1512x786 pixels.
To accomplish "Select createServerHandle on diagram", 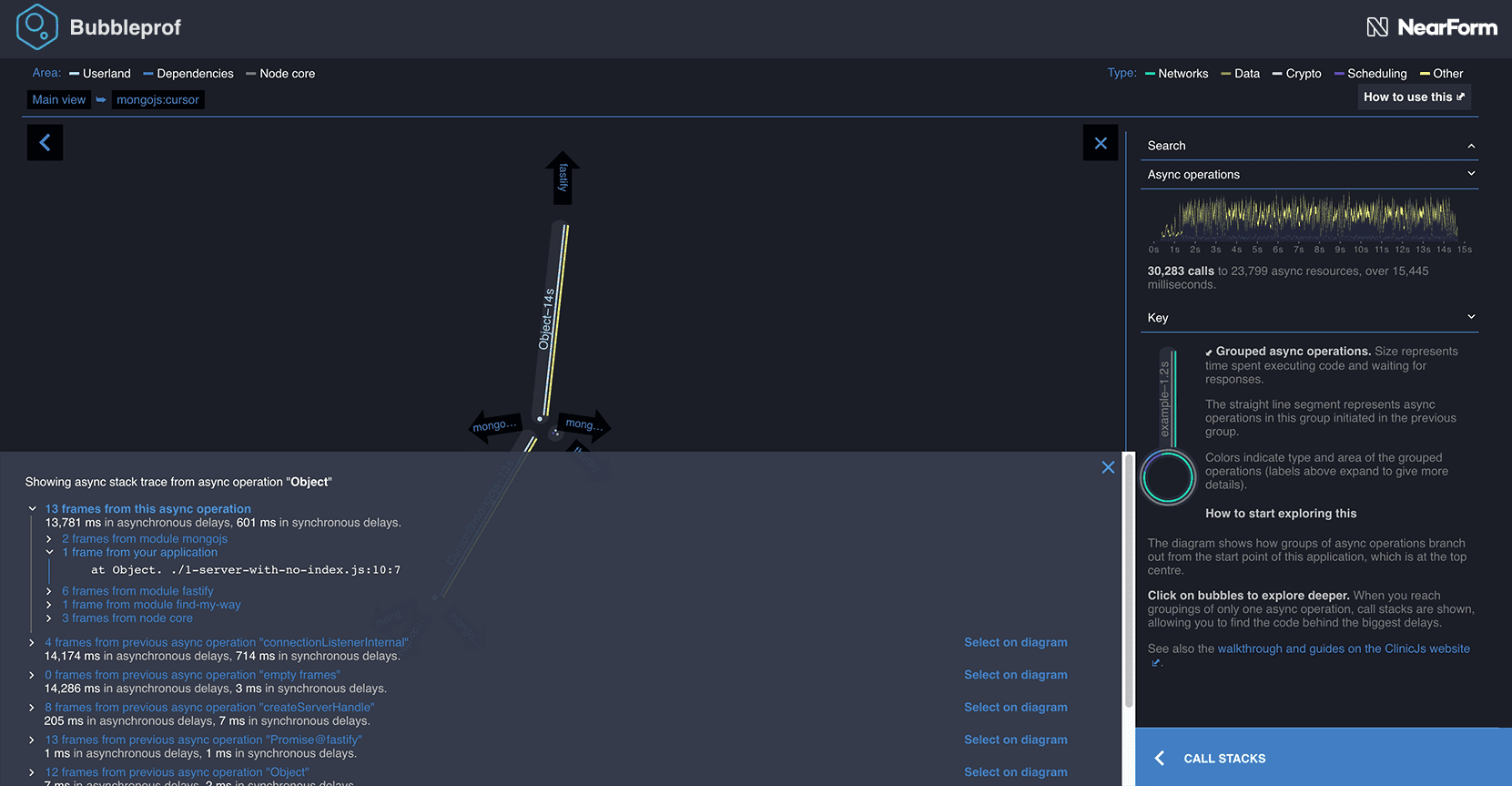I will [1016, 707].
